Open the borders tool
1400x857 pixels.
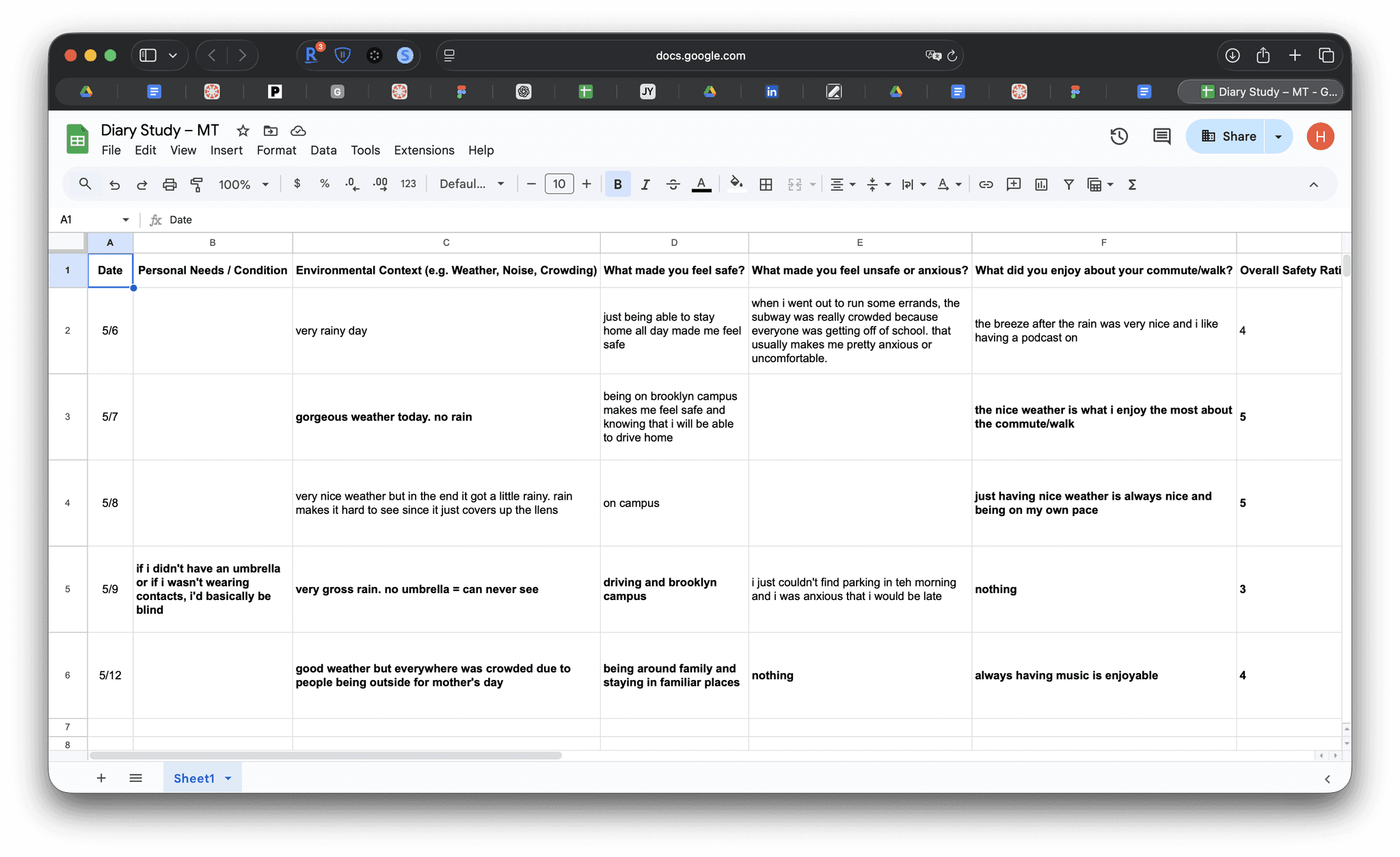click(x=766, y=185)
